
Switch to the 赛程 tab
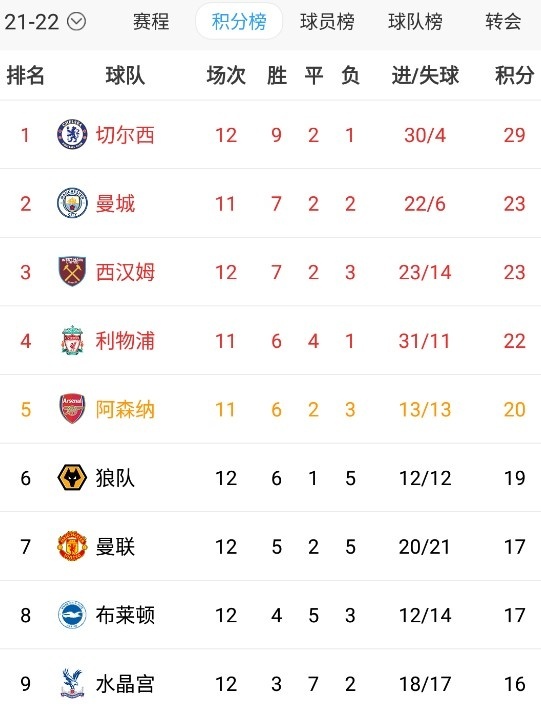tap(151, 21)
